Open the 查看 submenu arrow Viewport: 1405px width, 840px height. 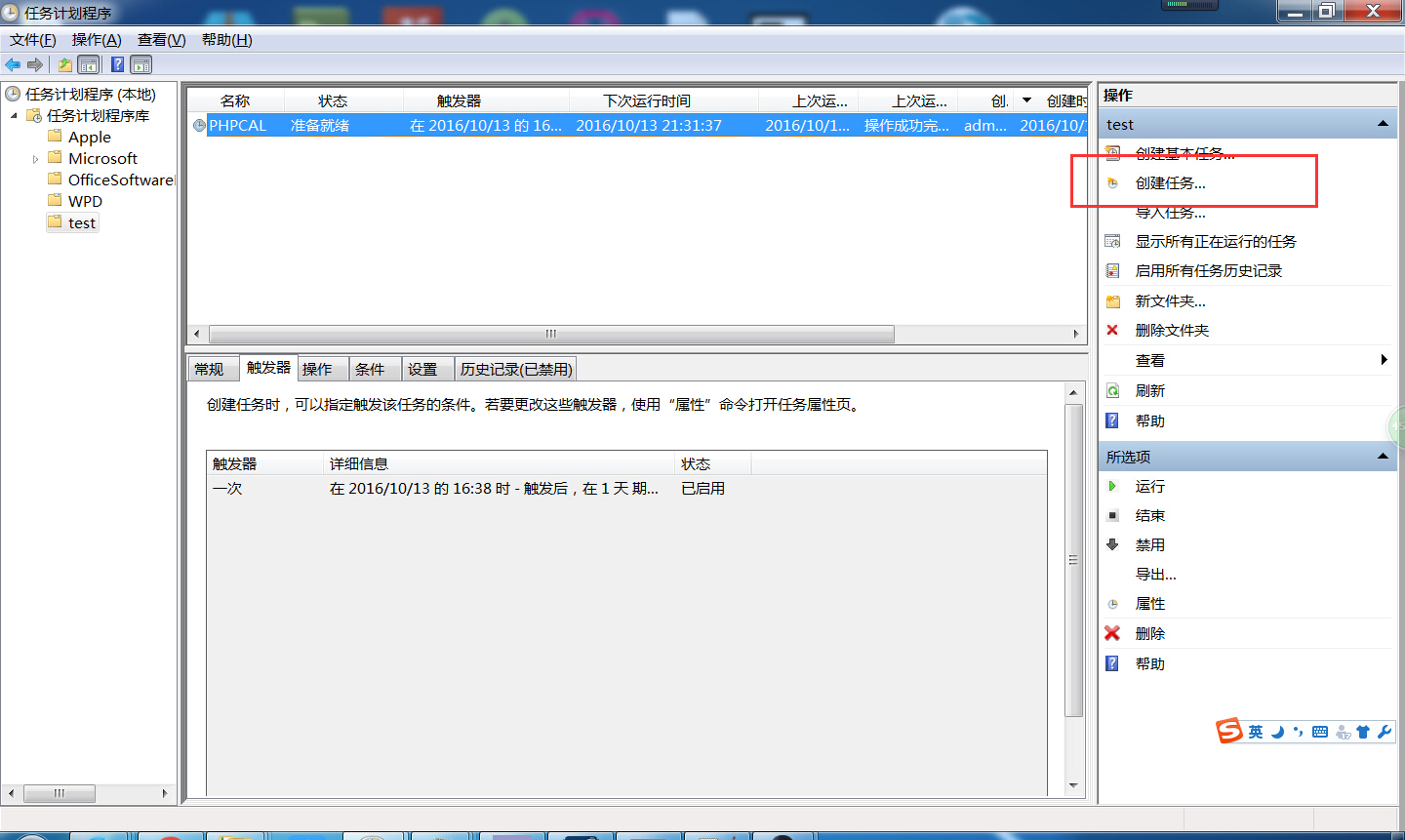(x=1385, y=360)
